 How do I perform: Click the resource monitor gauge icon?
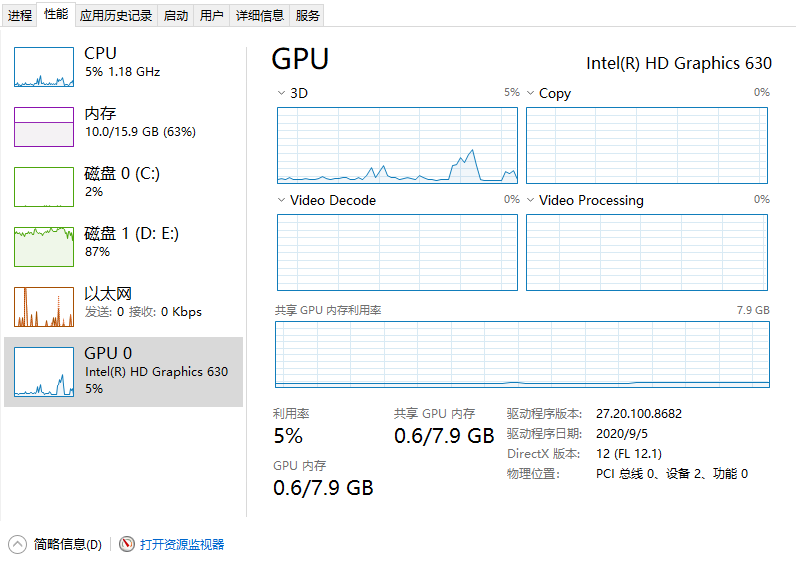[x=126, y=544]
